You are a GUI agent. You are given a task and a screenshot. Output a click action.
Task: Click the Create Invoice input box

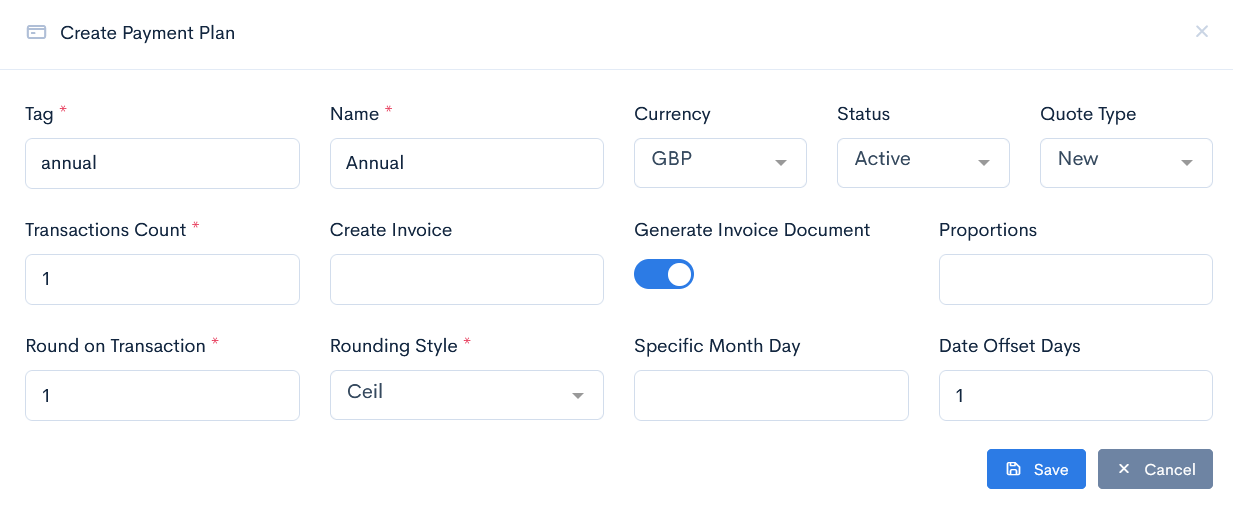(x=466, y=279)
